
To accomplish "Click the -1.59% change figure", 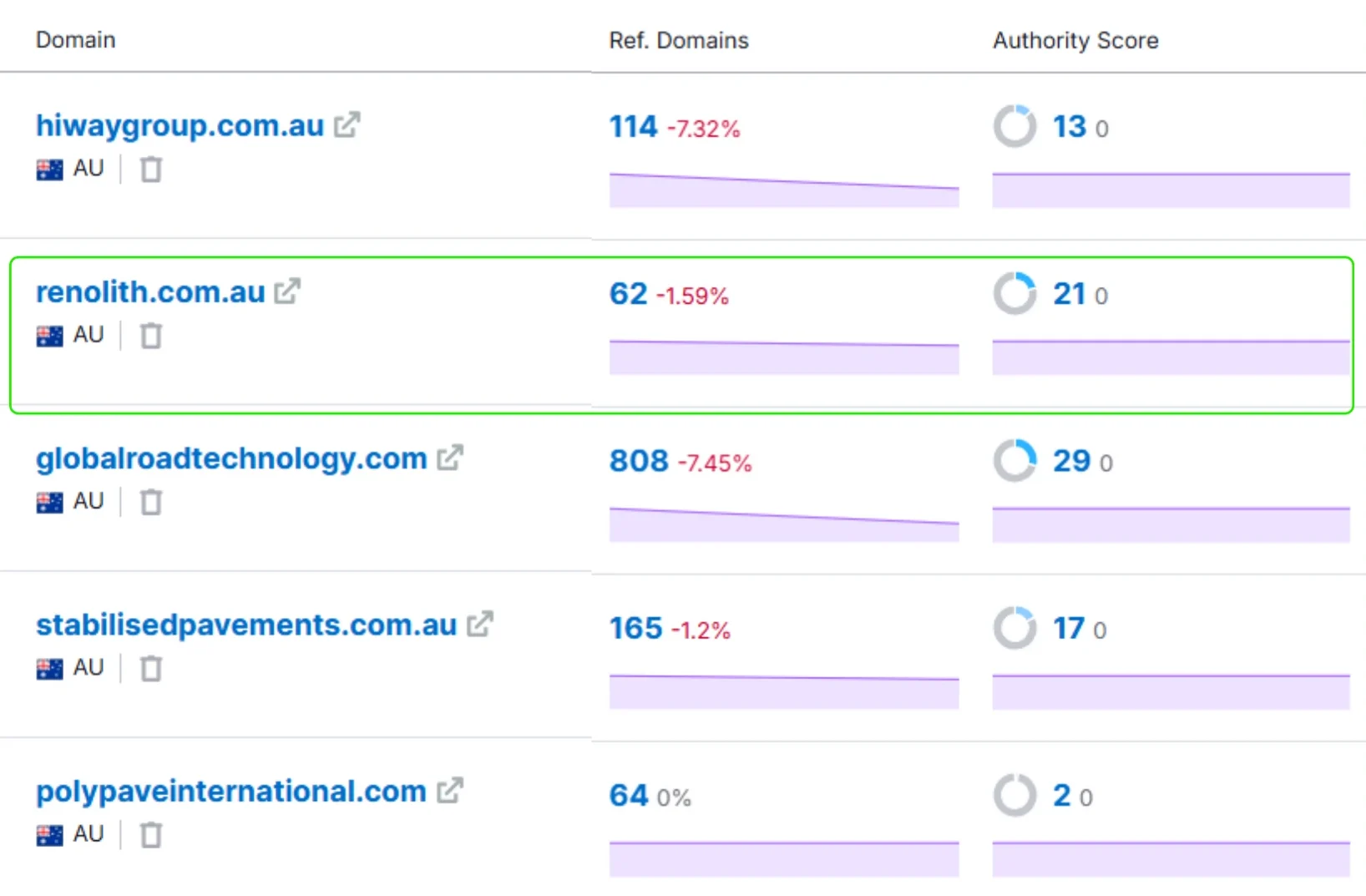I will click(x=692, y=296).
